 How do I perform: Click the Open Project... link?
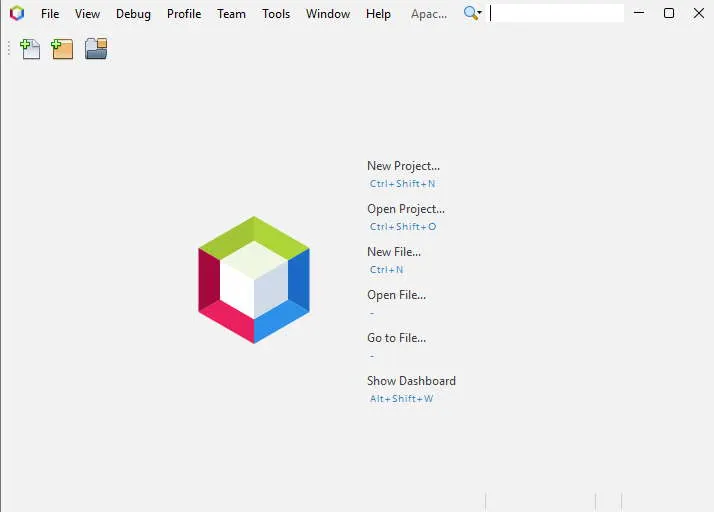[406, 209]
